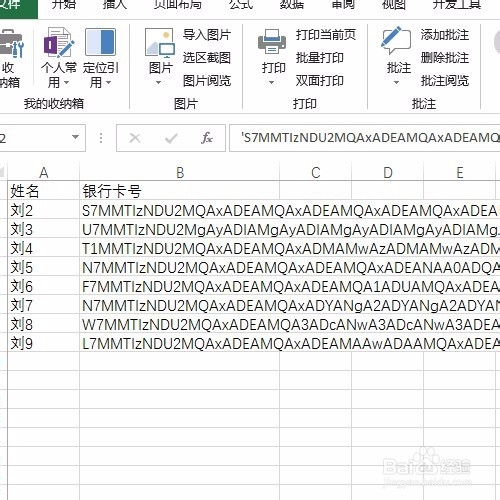Image resolution: width=500 pixels, height=500 pixels.
Task: Select column B header
Action: pos(180,173)
